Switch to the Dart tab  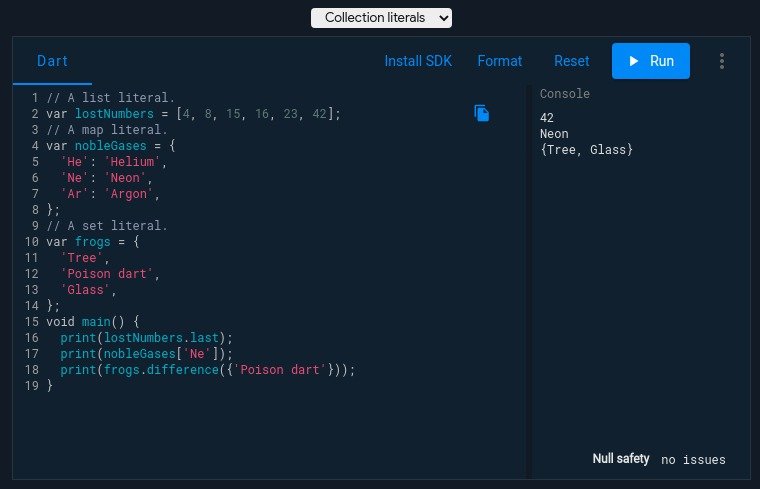tap(52, 61)
